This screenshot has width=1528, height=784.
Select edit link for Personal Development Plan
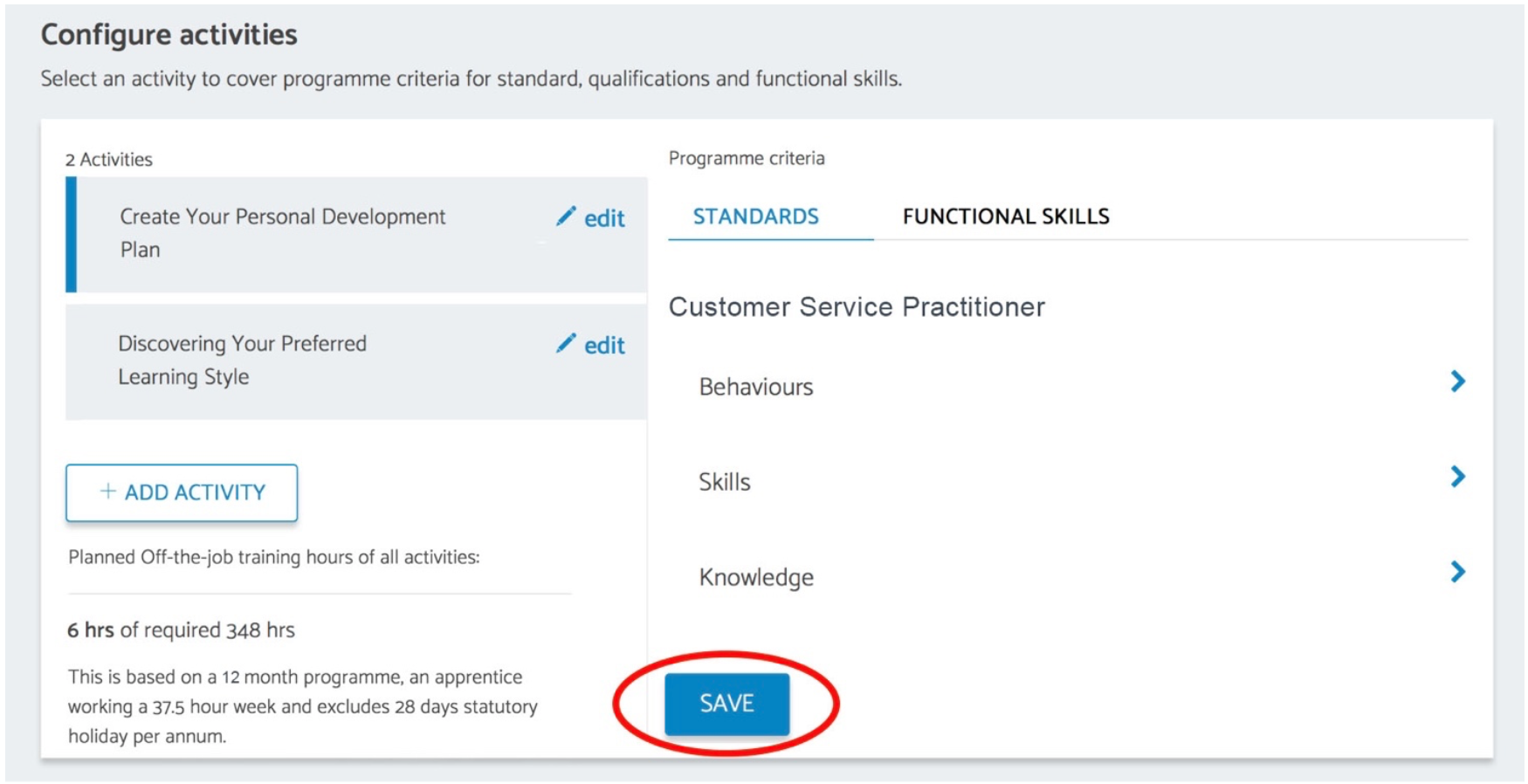pyautogui.click(x=604, y=218)
